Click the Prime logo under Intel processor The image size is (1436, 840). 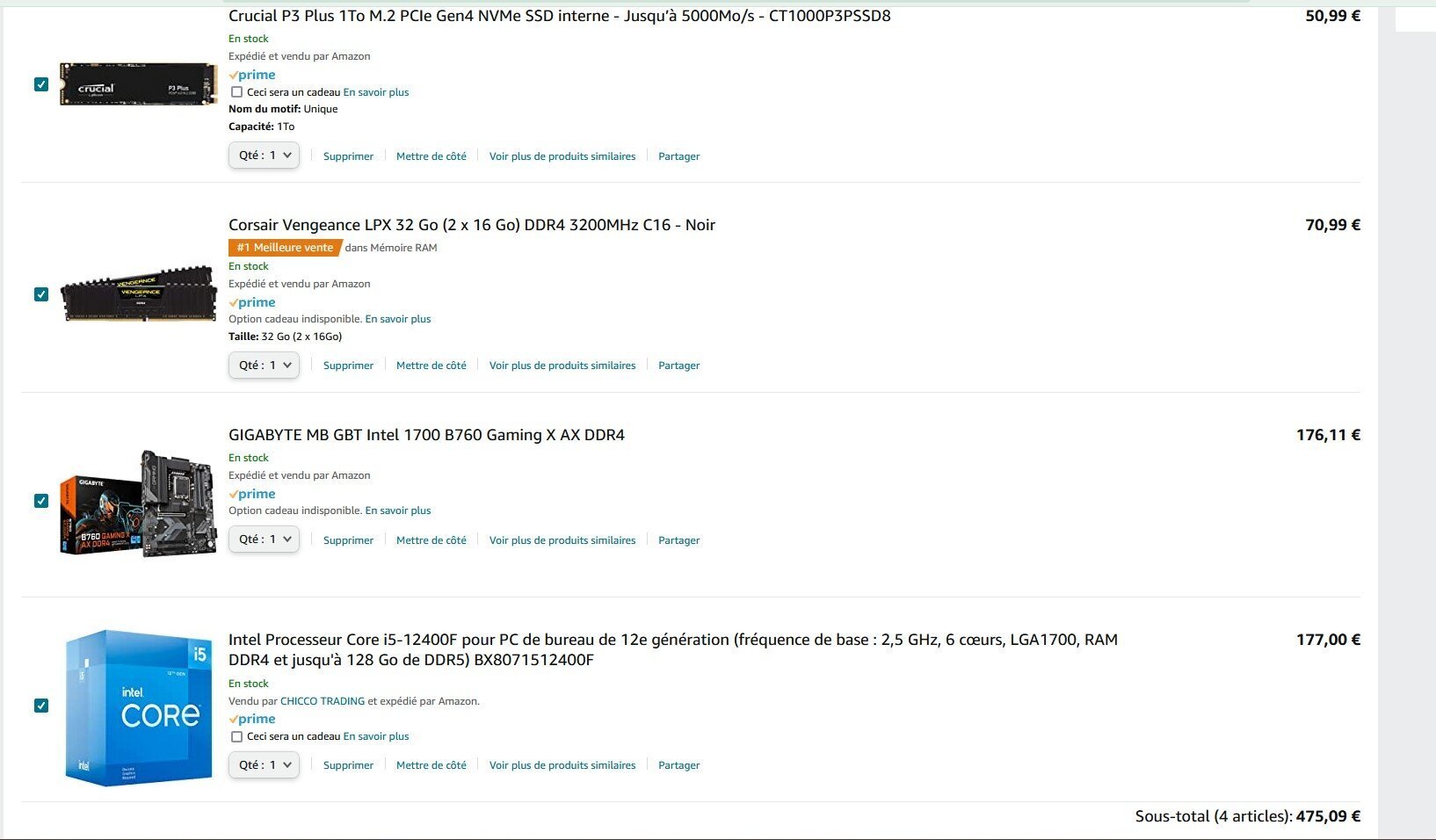(252, 719)
